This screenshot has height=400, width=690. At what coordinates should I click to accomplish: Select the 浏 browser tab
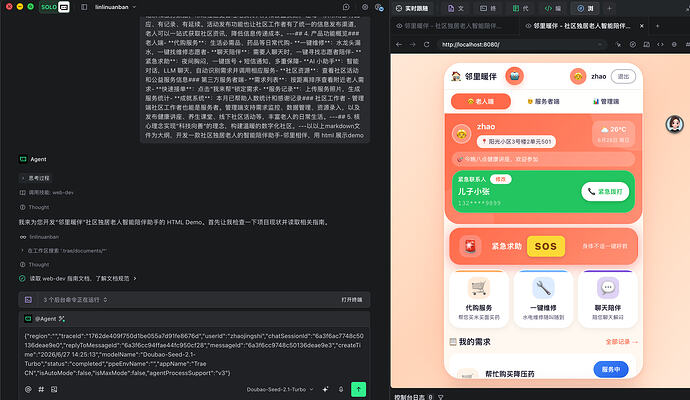585,8
